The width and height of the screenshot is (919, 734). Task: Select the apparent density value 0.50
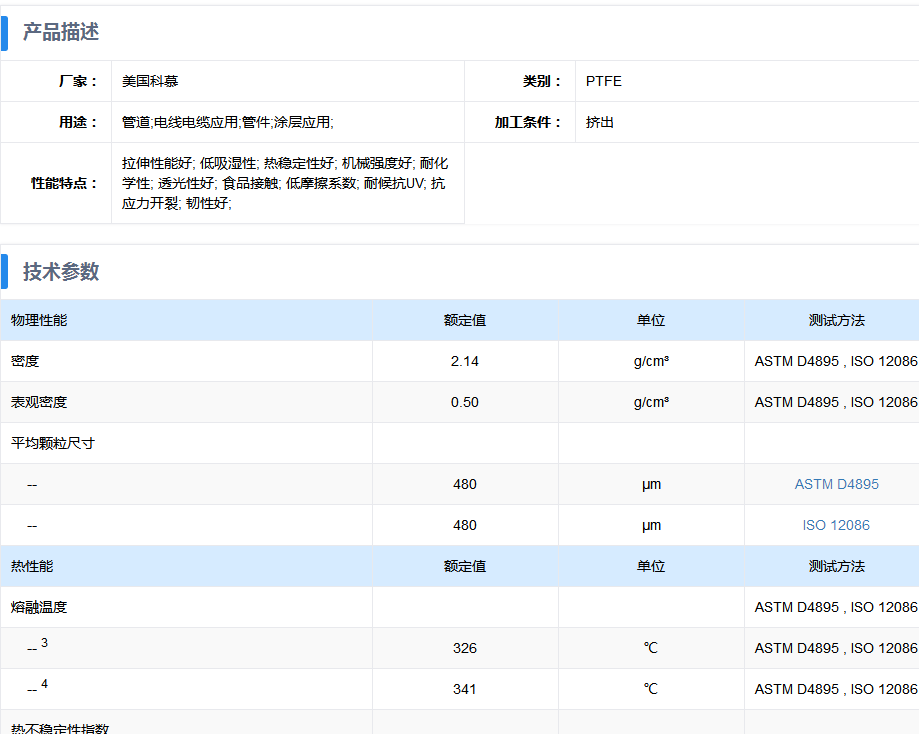pos(465,402)
